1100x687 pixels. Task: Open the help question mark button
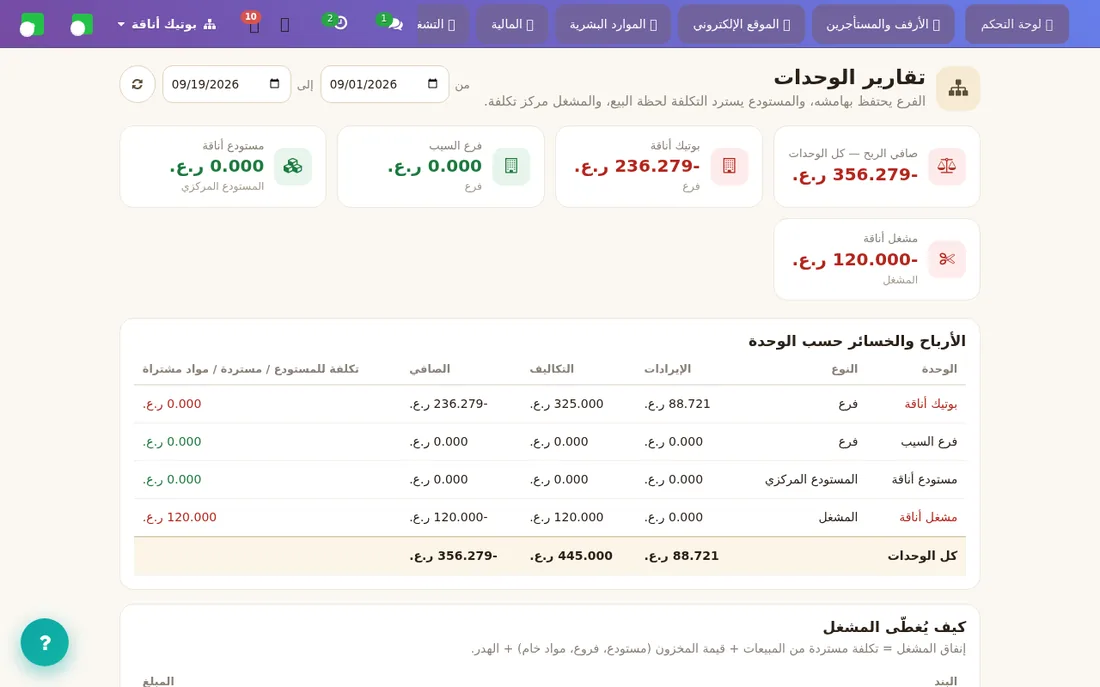tap(44, 642)
